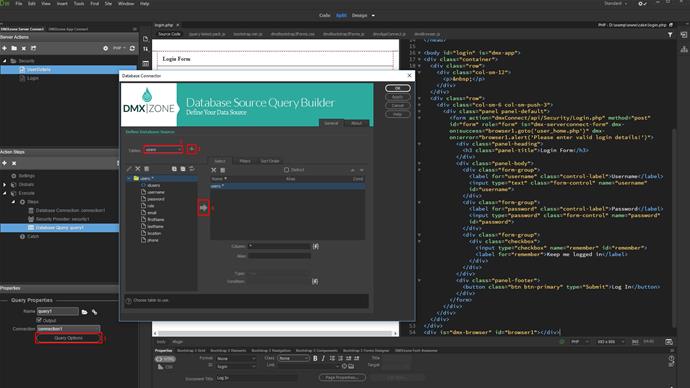Create new folder in Server Actions toolbar

tap(14, 48)
